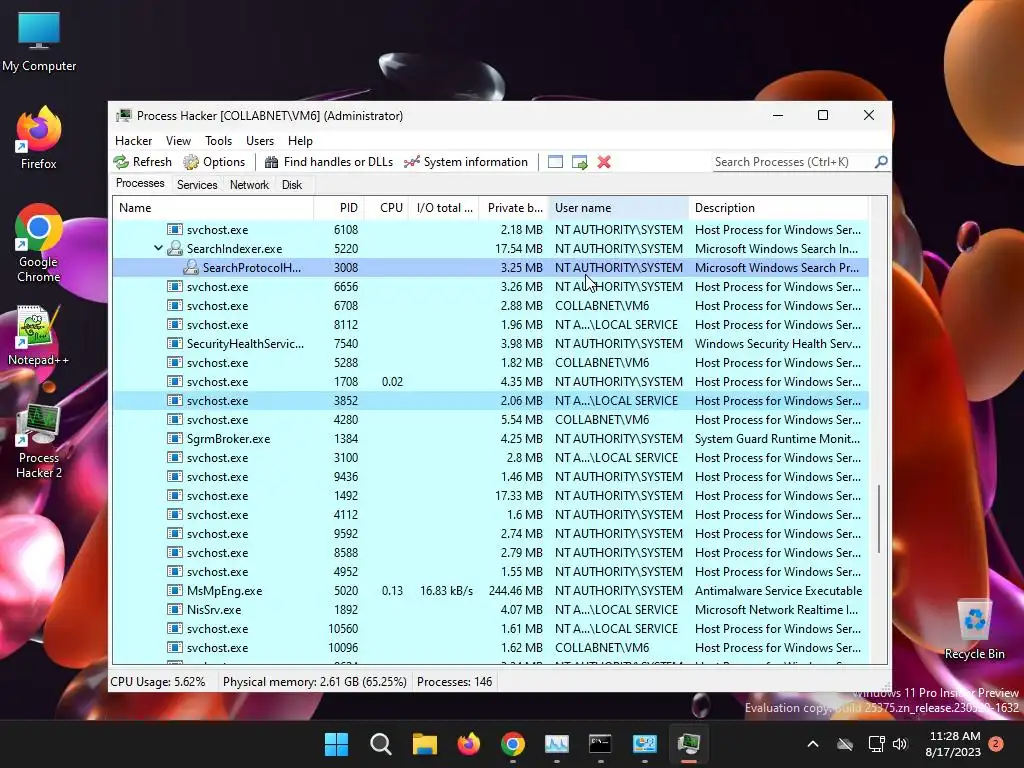
Task: Select the MsMpEng.exe process row
Action: pyautogui.click(x=490, y=590)
